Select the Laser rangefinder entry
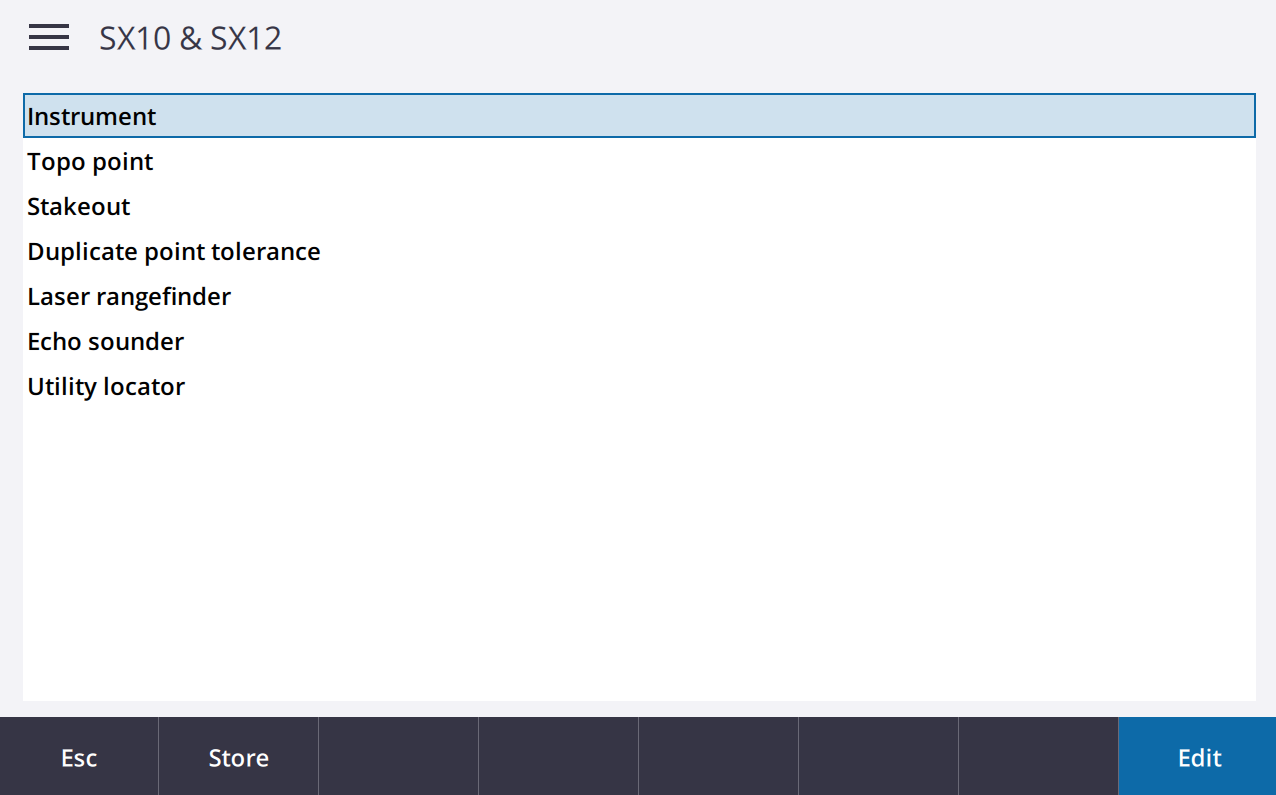This screenshot has height=795, width=1276. [x=639, y=296]
